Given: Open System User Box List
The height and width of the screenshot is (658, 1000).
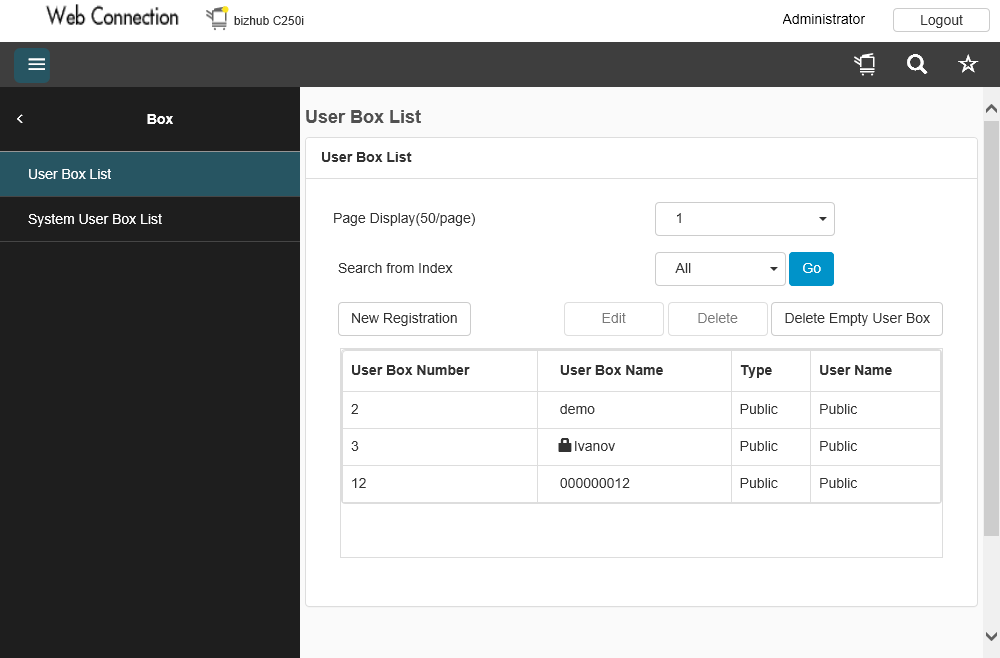Looking at the screenshot, I should pos(150,219).
